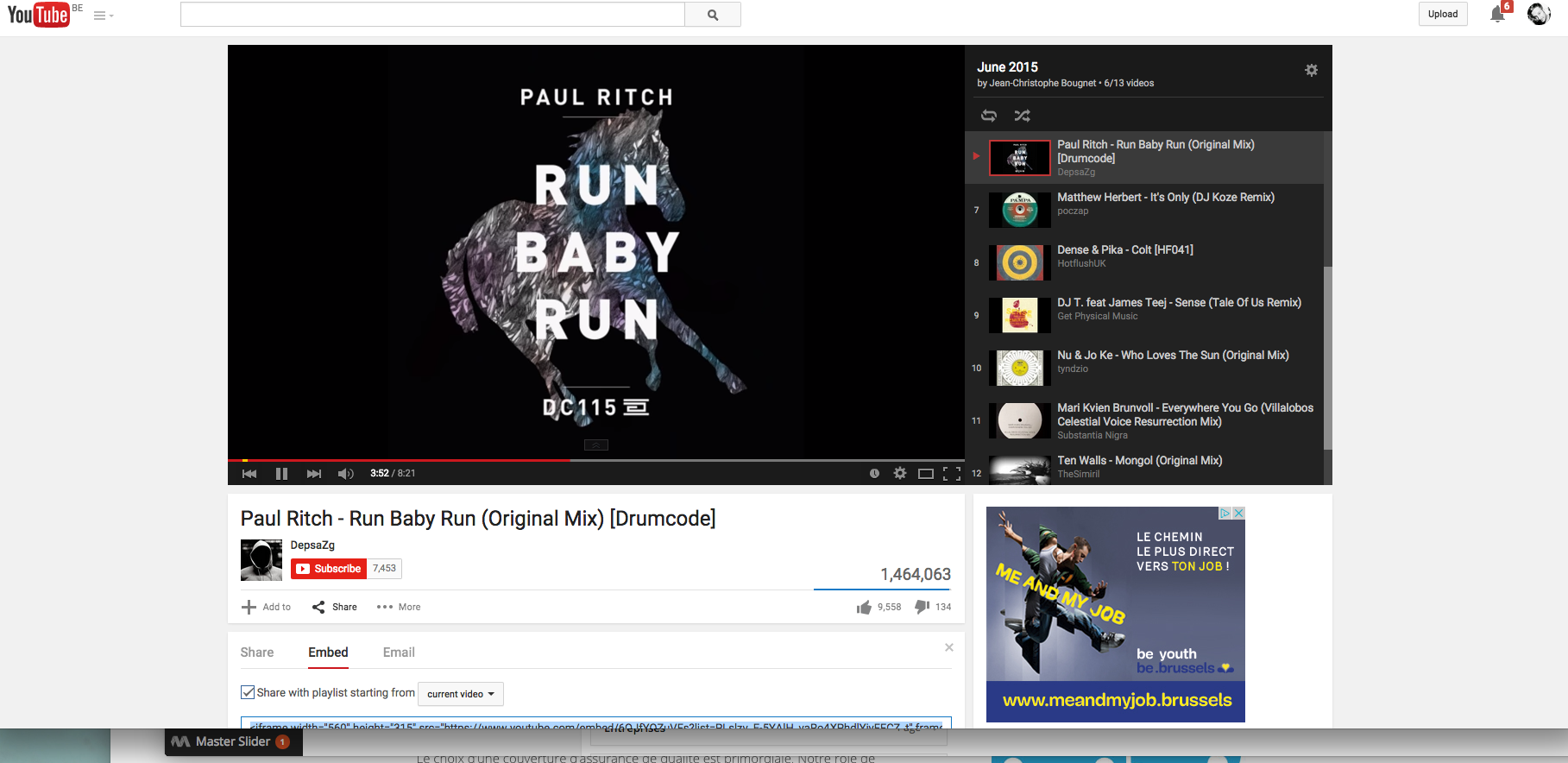This screenshot has height=763, width=1568.
Task: Open the June 2015 playlist title
Action: pyautogui.click(x=1007, y=66)
